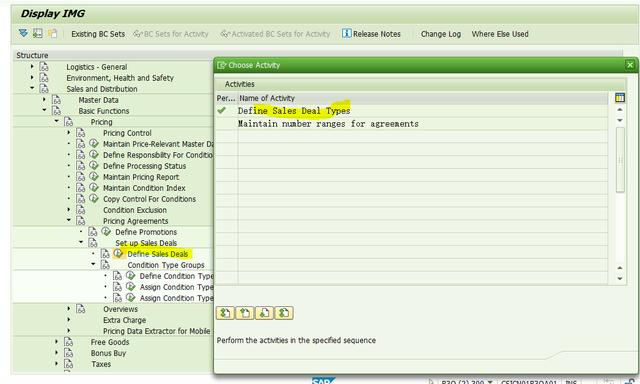Go to the previous page in the Choose Activity dialog
640x384 pixels.
tap(245, 313)
